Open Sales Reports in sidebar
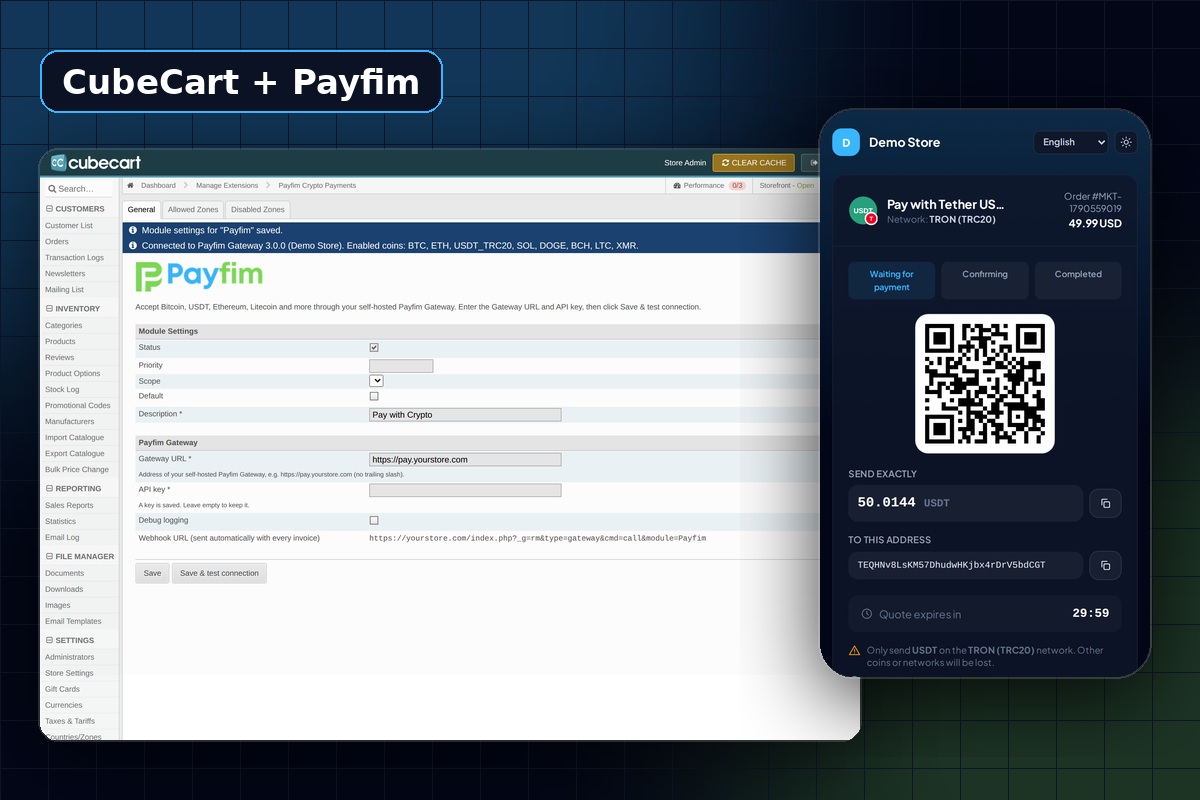This screenshot has height=800, width=1200. pyautogui.click(x=69, y=506)
